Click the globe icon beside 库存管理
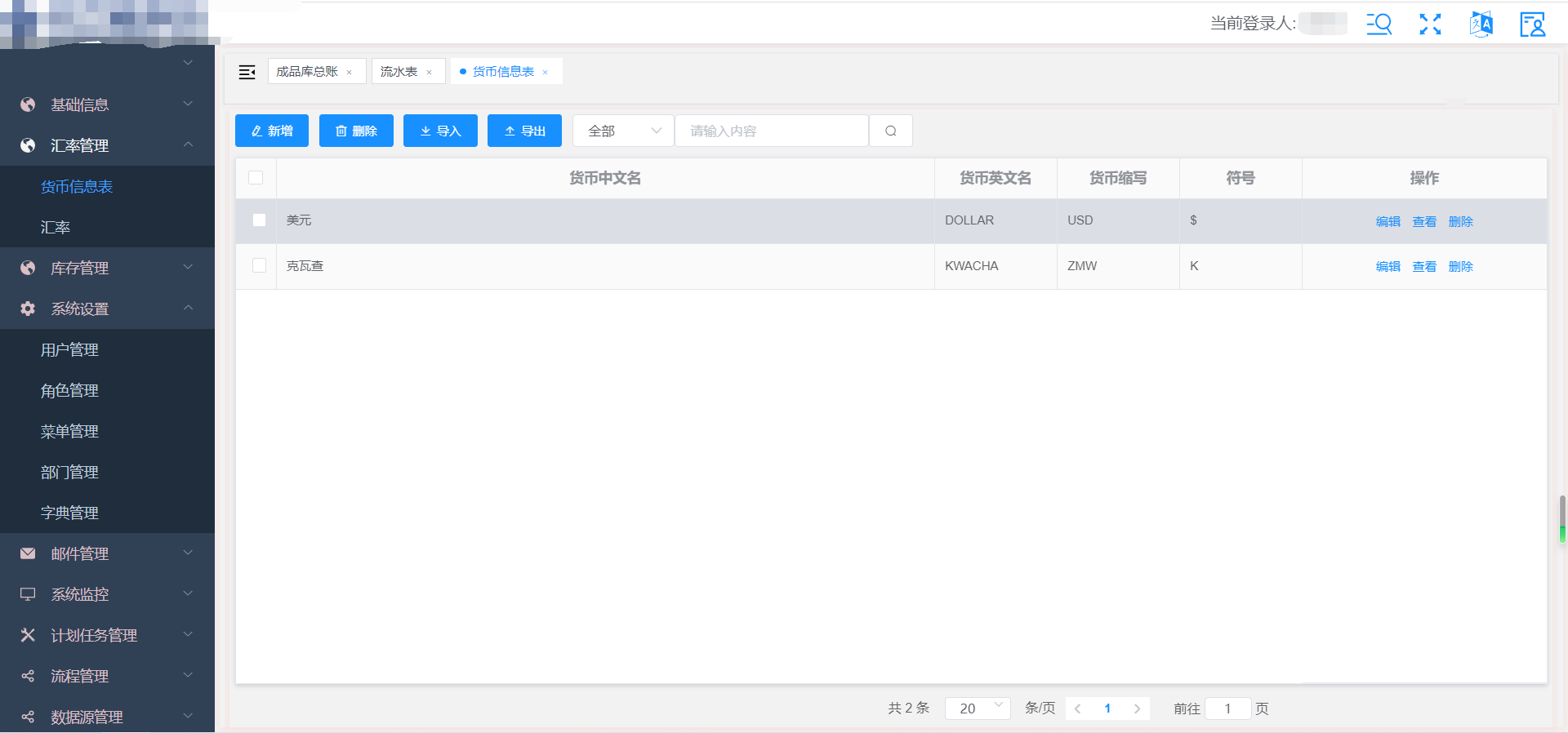The height and width of the screenshot is (733, 1568). 28,268
